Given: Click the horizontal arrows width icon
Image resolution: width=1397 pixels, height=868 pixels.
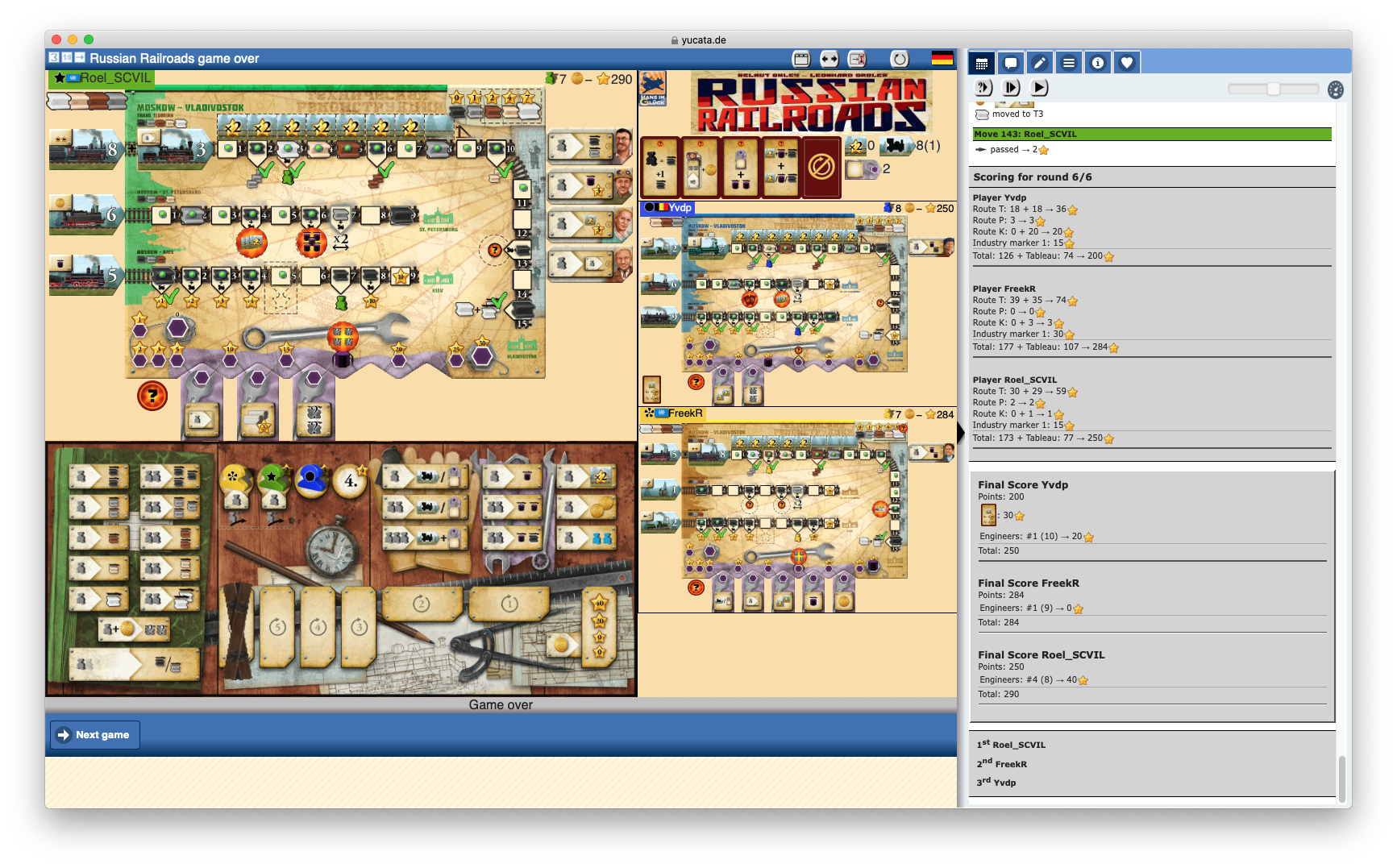Looking at the screenshot, I should pos(829,58).
